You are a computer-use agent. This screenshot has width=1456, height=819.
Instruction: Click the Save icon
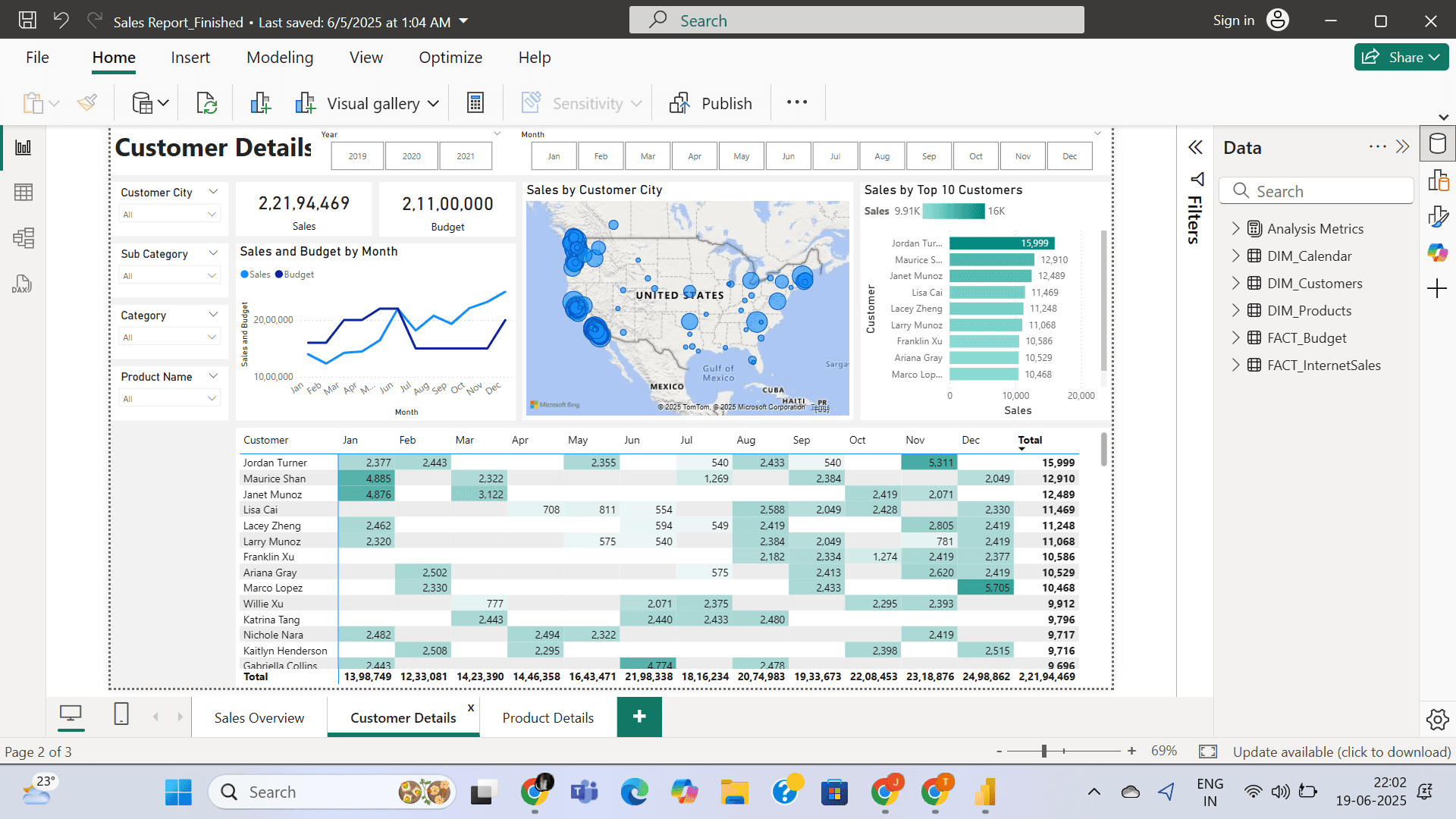27,20
